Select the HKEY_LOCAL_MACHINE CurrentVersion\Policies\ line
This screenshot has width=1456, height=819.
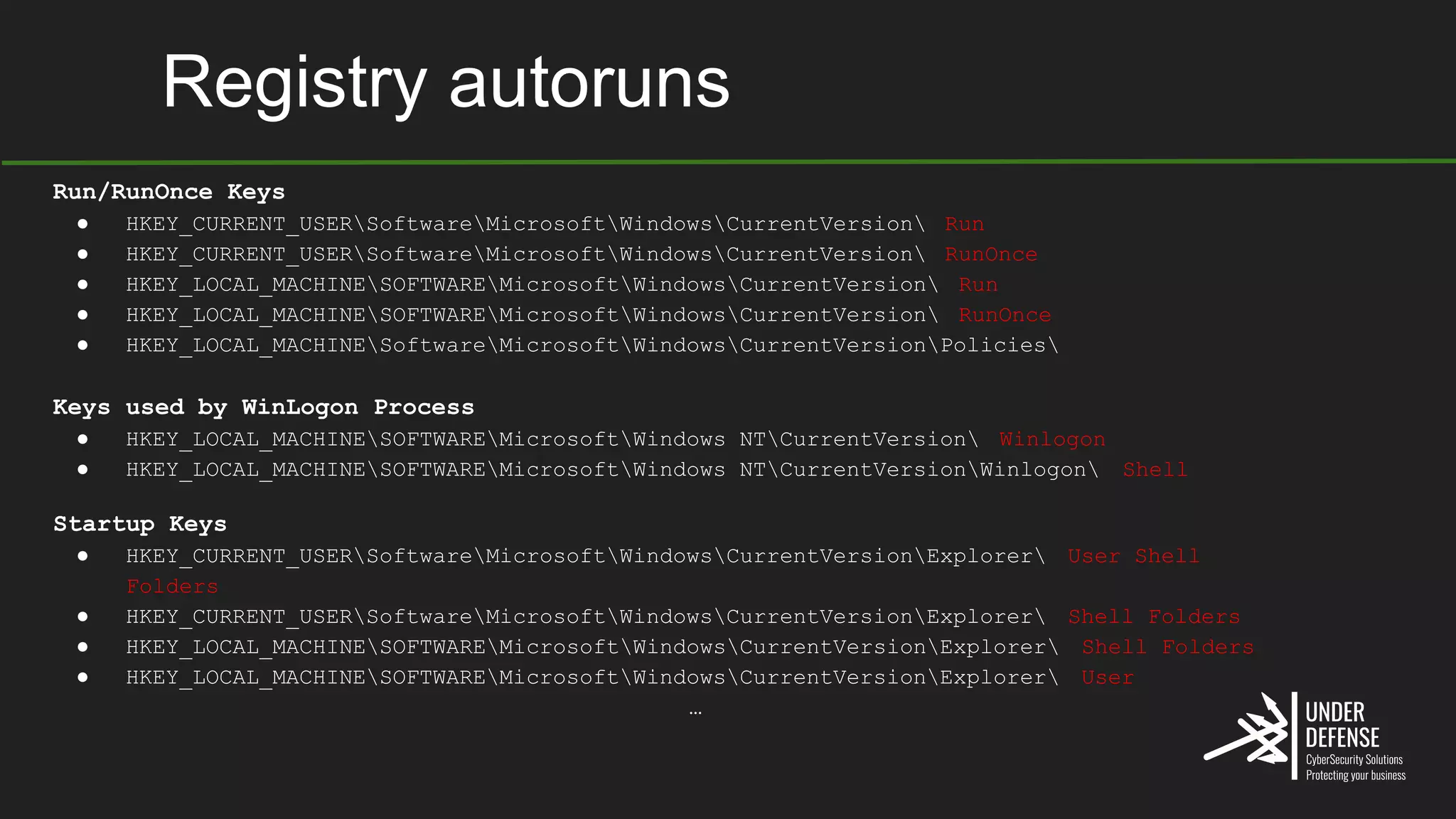click(592, 346)
